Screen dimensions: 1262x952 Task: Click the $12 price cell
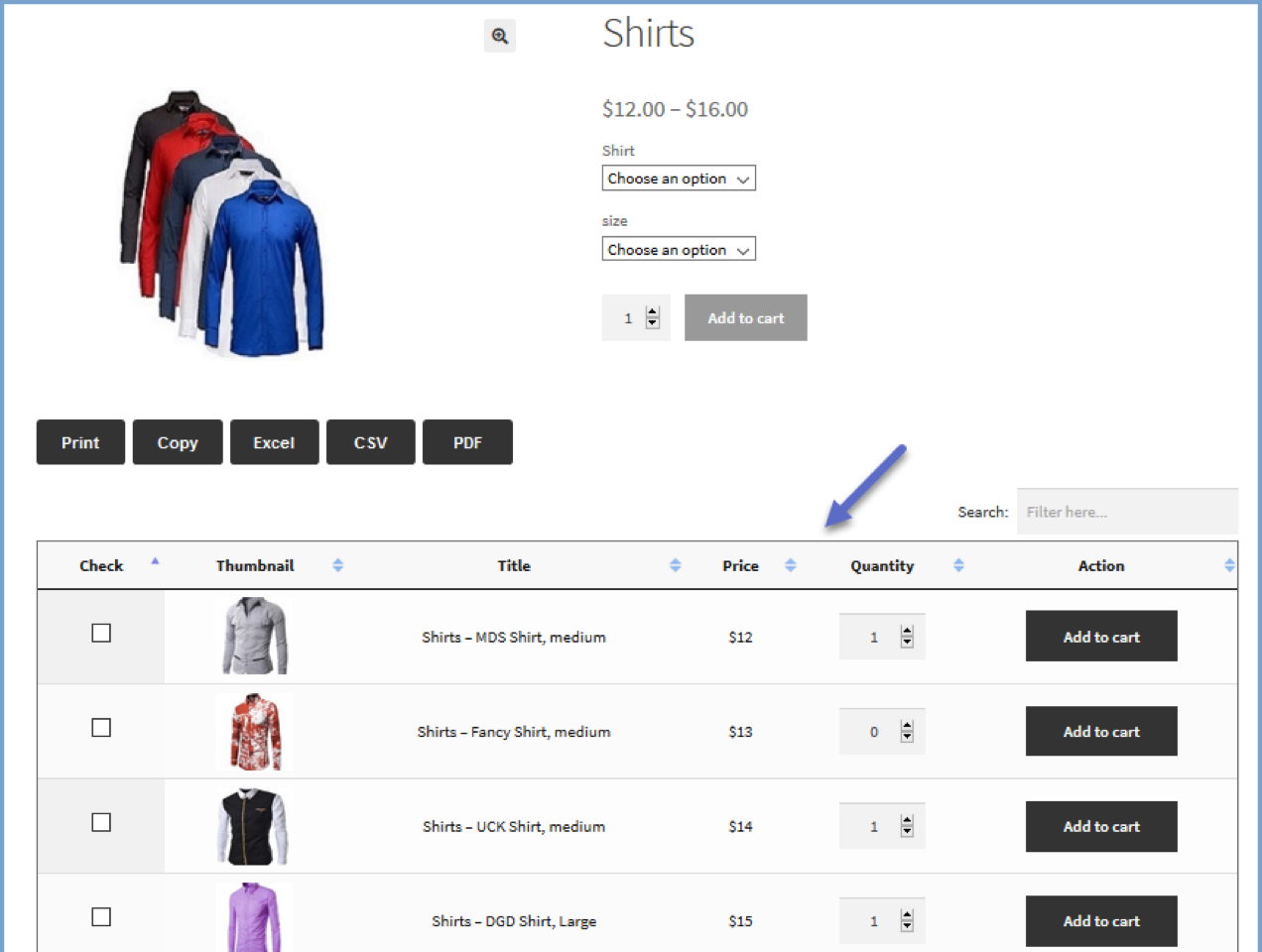[x=740, y=637]
